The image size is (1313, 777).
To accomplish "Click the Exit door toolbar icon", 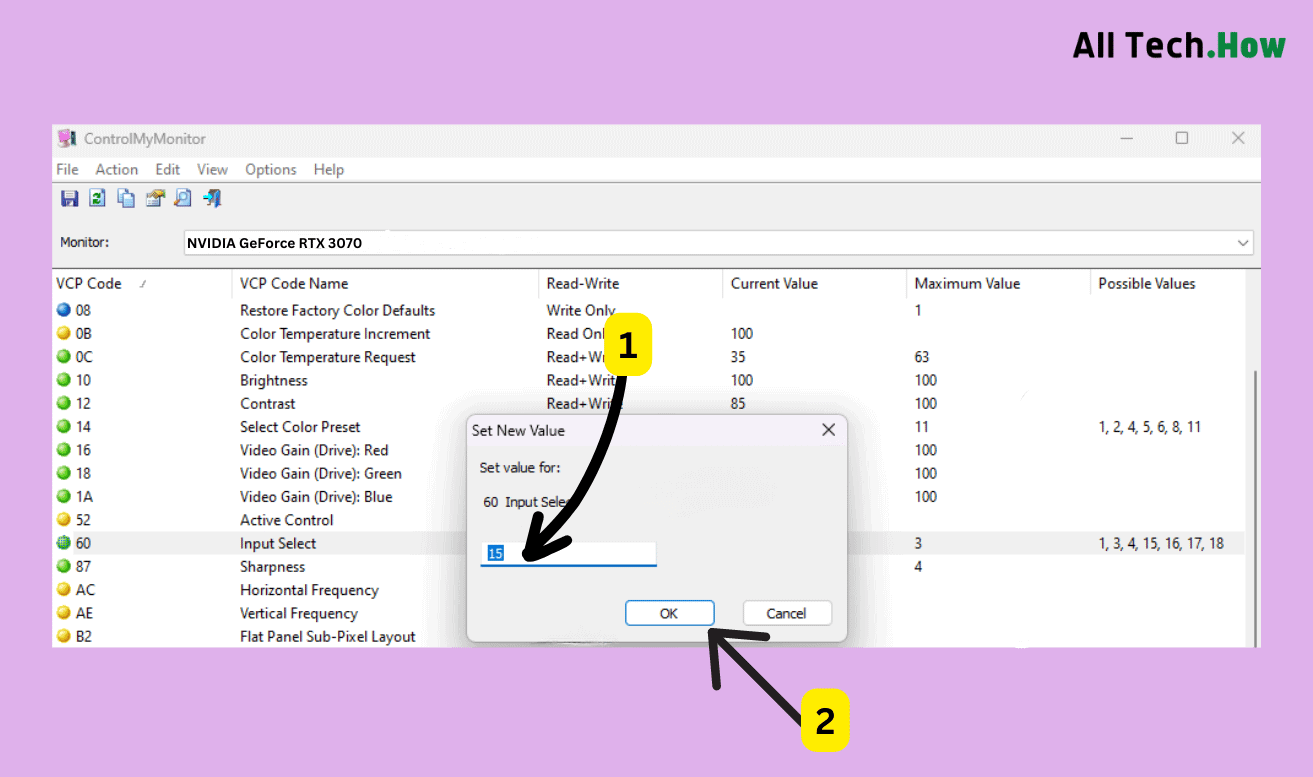I will click(x=211, y=198).
